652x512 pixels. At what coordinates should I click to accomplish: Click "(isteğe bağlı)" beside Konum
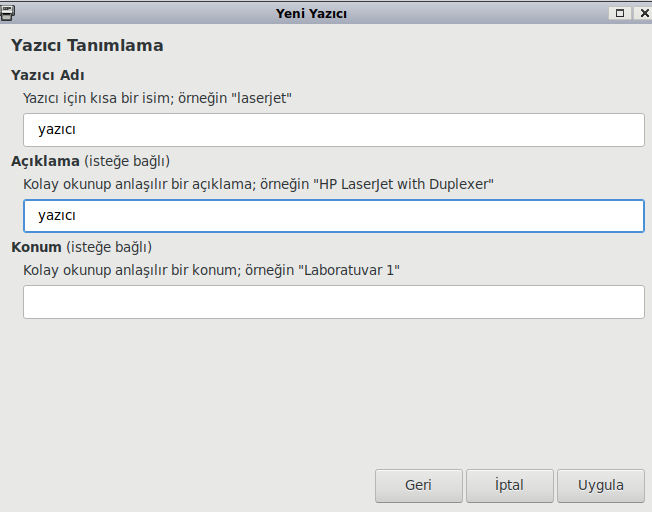point(109,247)
